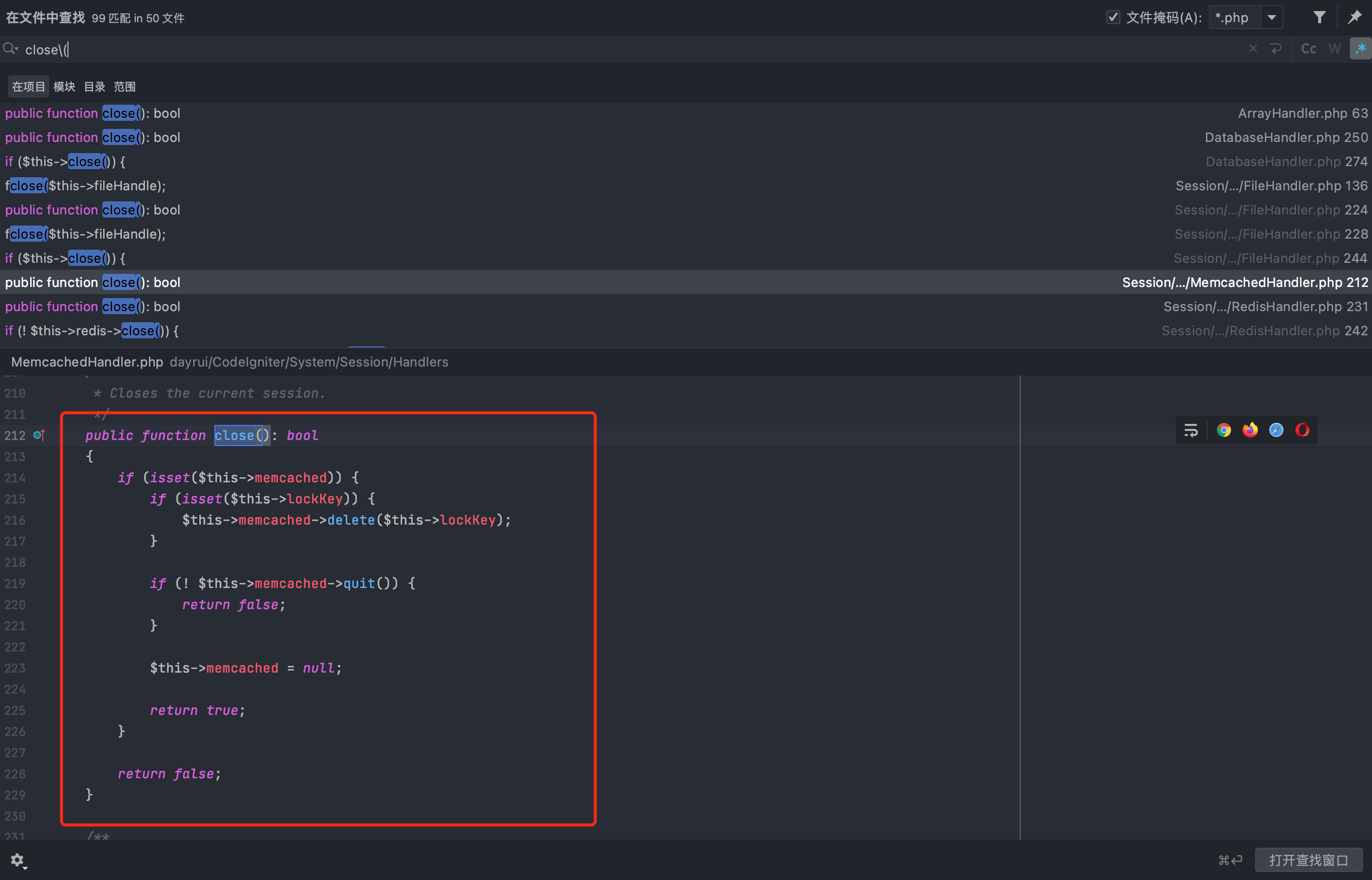This screenshot has width=1372, height=880.
Task: Expand the *.php file mask dropdown
Action: [x=1271, y=17]
